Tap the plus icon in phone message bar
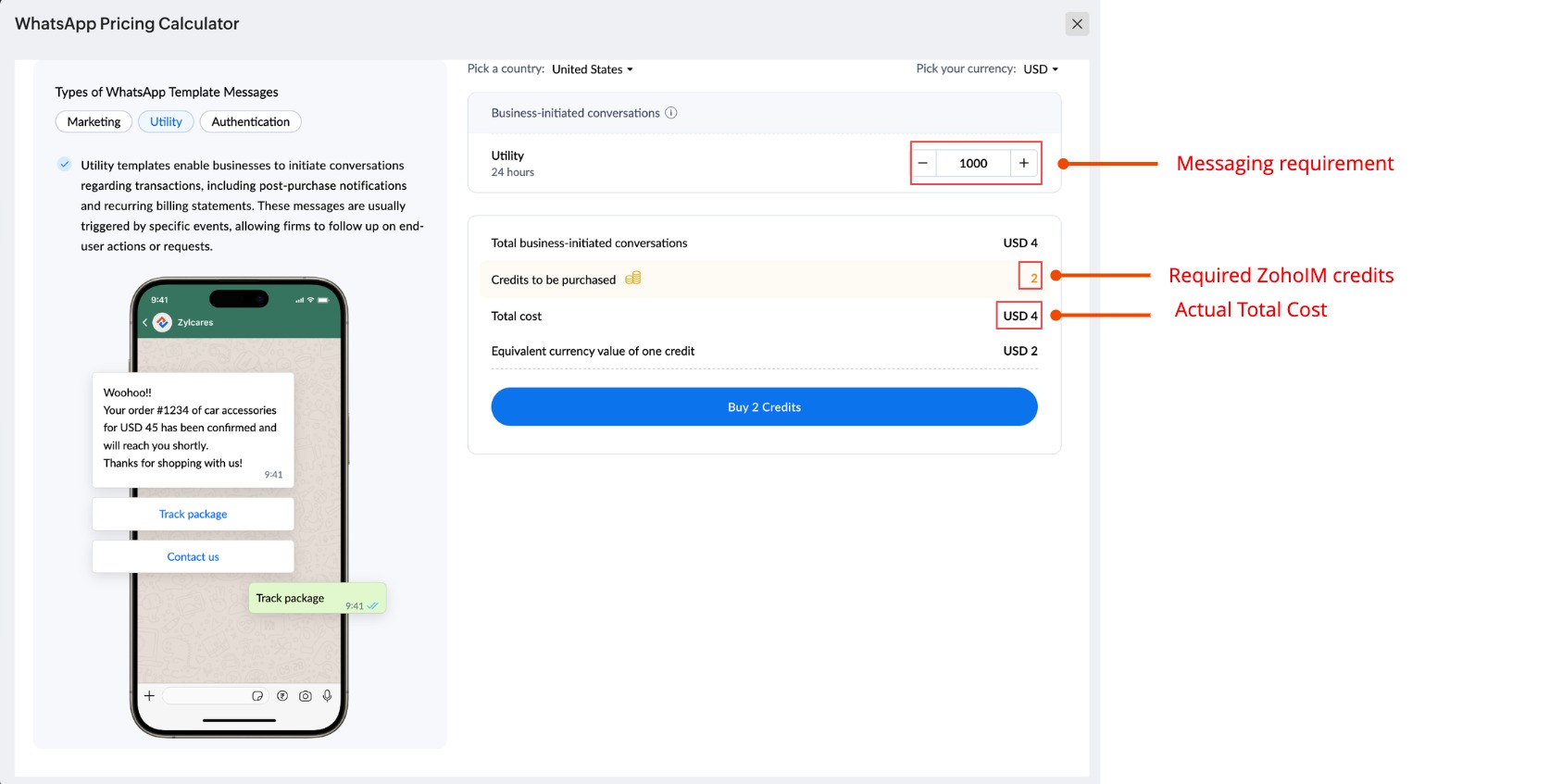The width and height of the screenshot is (1550, 784). pos(149,696)
